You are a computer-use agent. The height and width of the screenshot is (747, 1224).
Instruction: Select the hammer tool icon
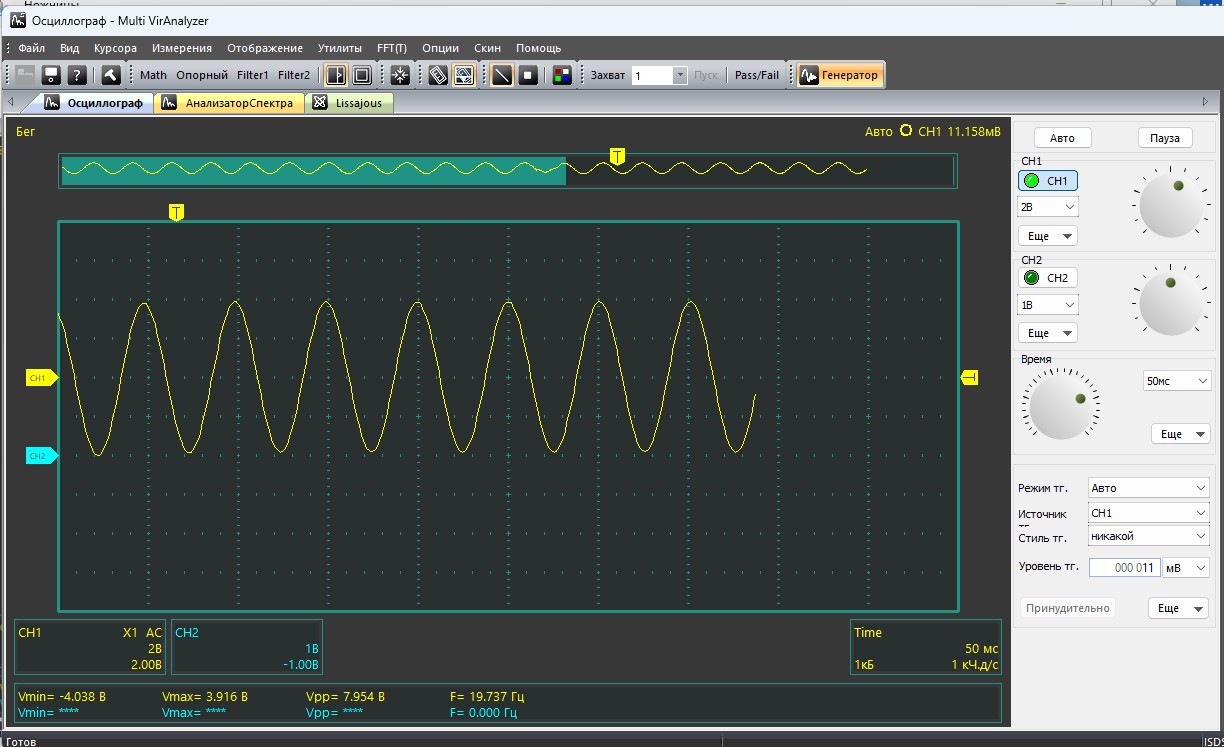111,75
